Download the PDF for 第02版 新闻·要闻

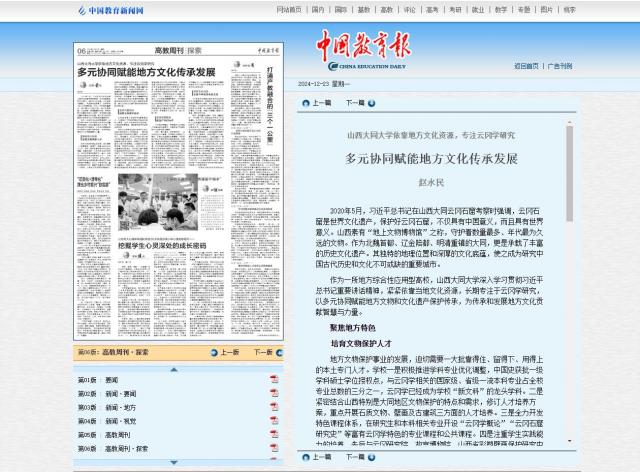point(274,394)
